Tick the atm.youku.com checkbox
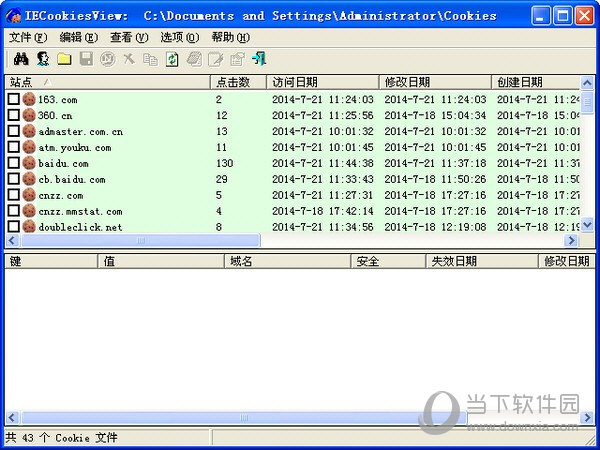600x450 pixels. click(x=14, y=147)
